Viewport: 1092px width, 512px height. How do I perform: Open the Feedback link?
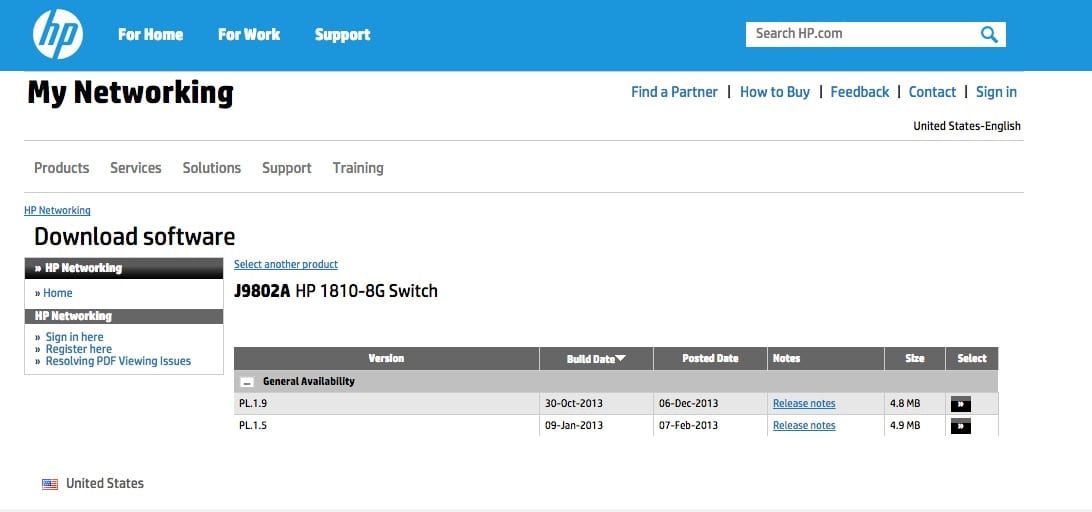click(859, 92)
